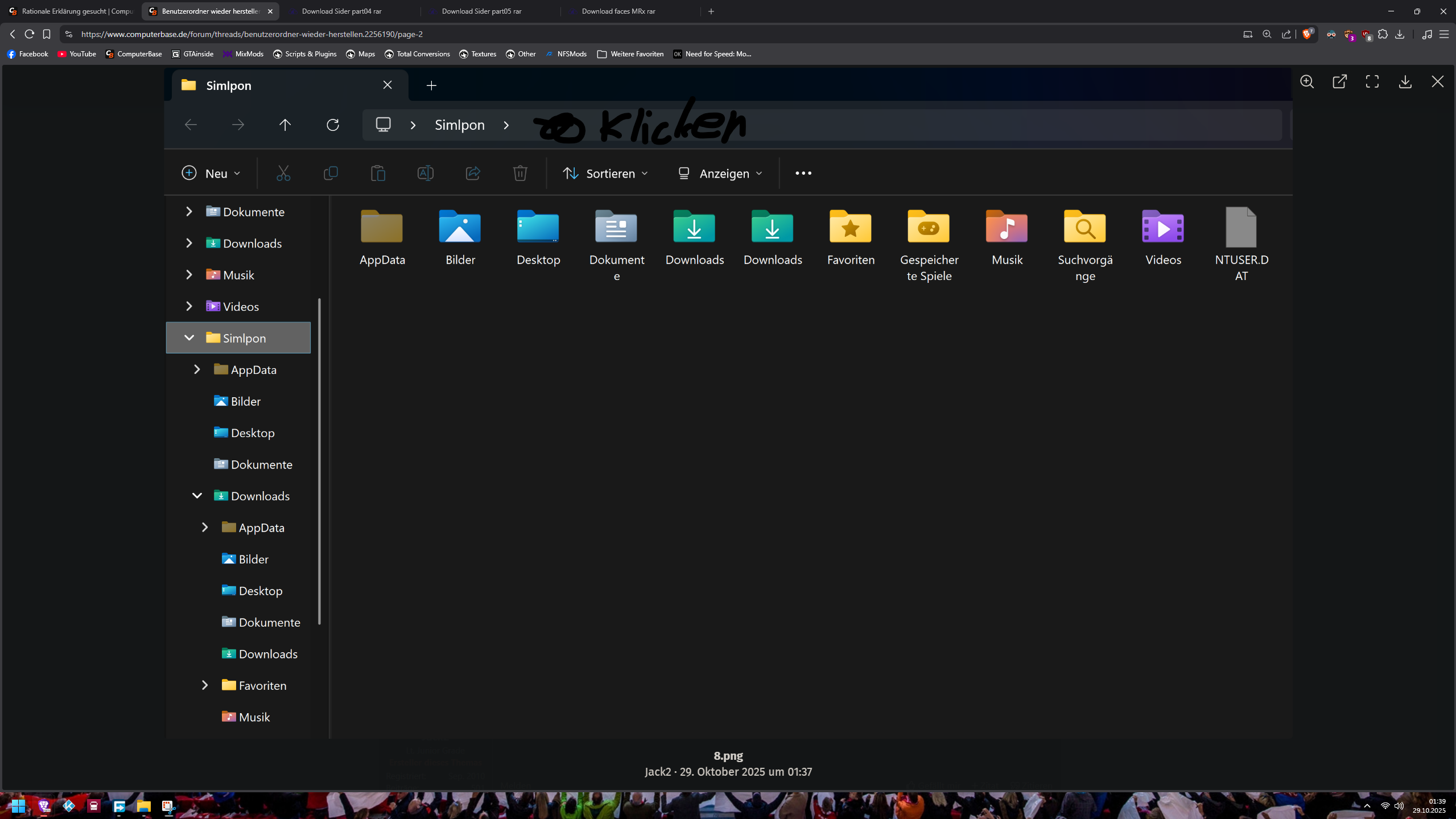Click the image viewer zoom-in magnifier icon
This screenshot has height=819, width=1456.
[x=1307, y=82]
